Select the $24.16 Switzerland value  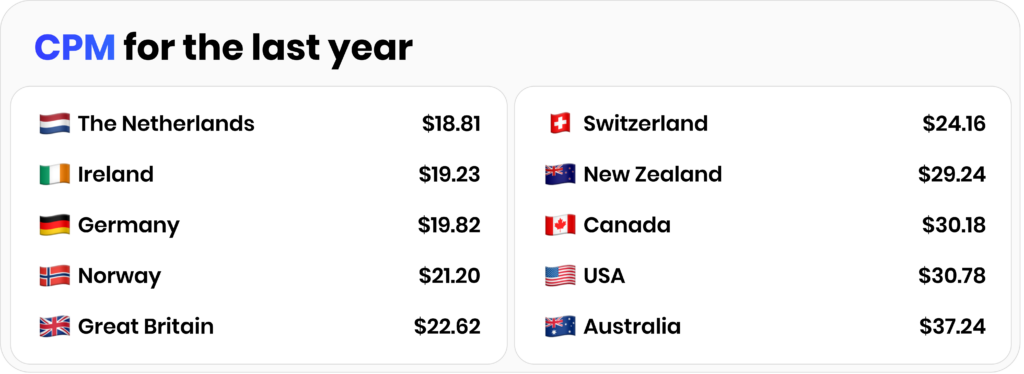point(954,123)
